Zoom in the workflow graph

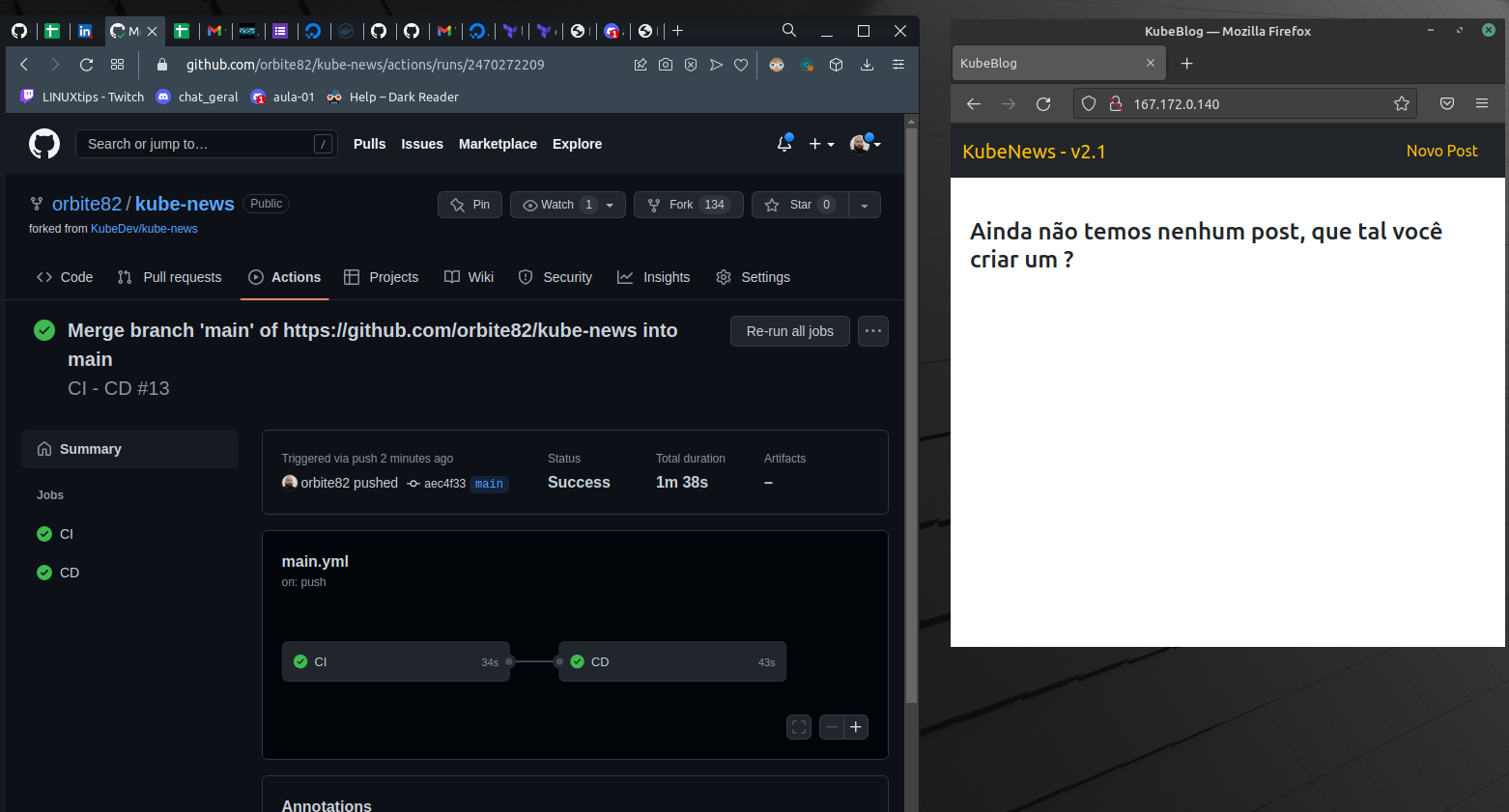click(x=856, y=727)
